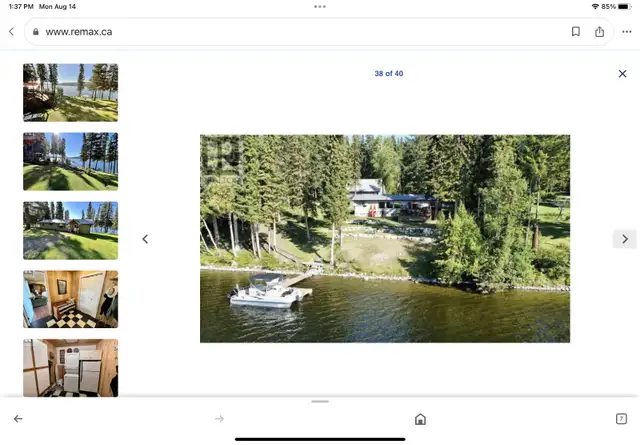
Task: Navigate forward with the bottom arrow
Action: tap(219, 418)
